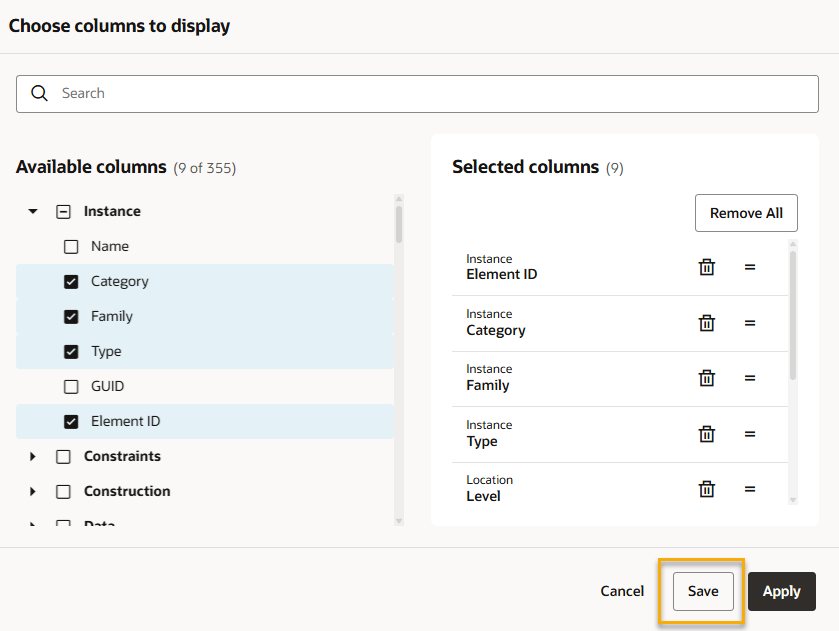The image size is (839, 631).
Task: Expand the Construction group
Action: [33, 492]
